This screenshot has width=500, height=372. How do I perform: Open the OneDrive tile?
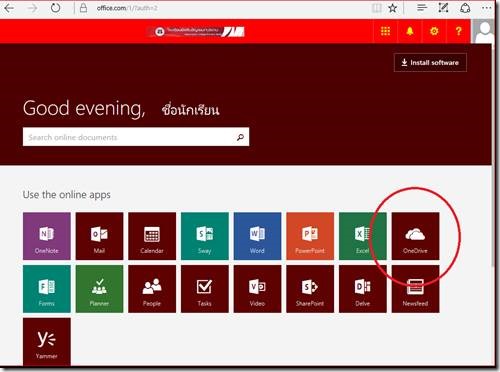[x=415, y=236]
